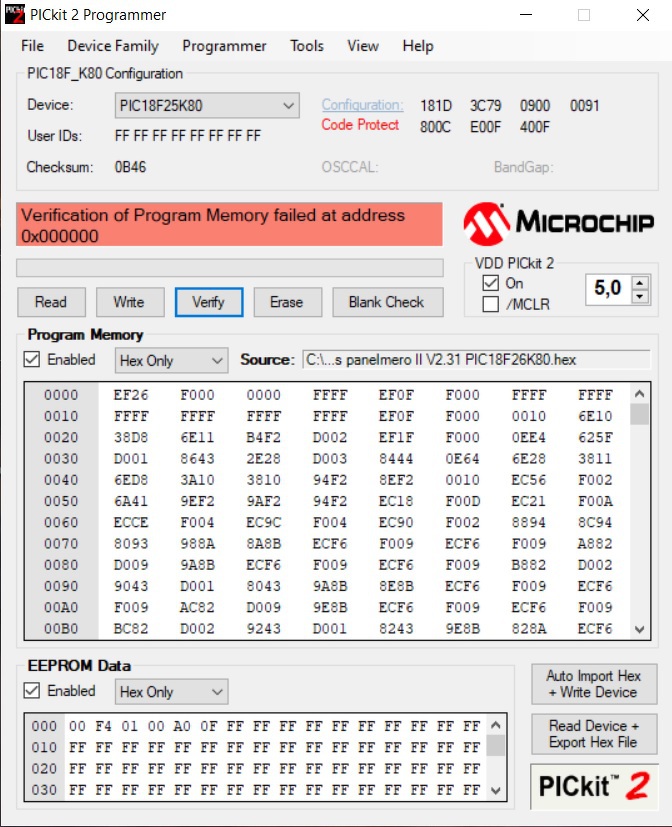The height and width of the screenshot is (827, 672).
Task: Click EEPROM Data scrollbar down arrow
Action: (495, 790)
